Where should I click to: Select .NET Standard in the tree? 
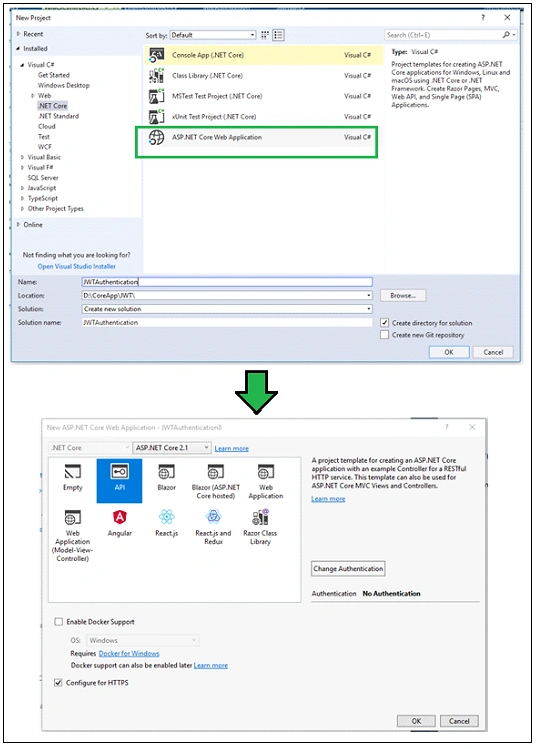point(58,116)
